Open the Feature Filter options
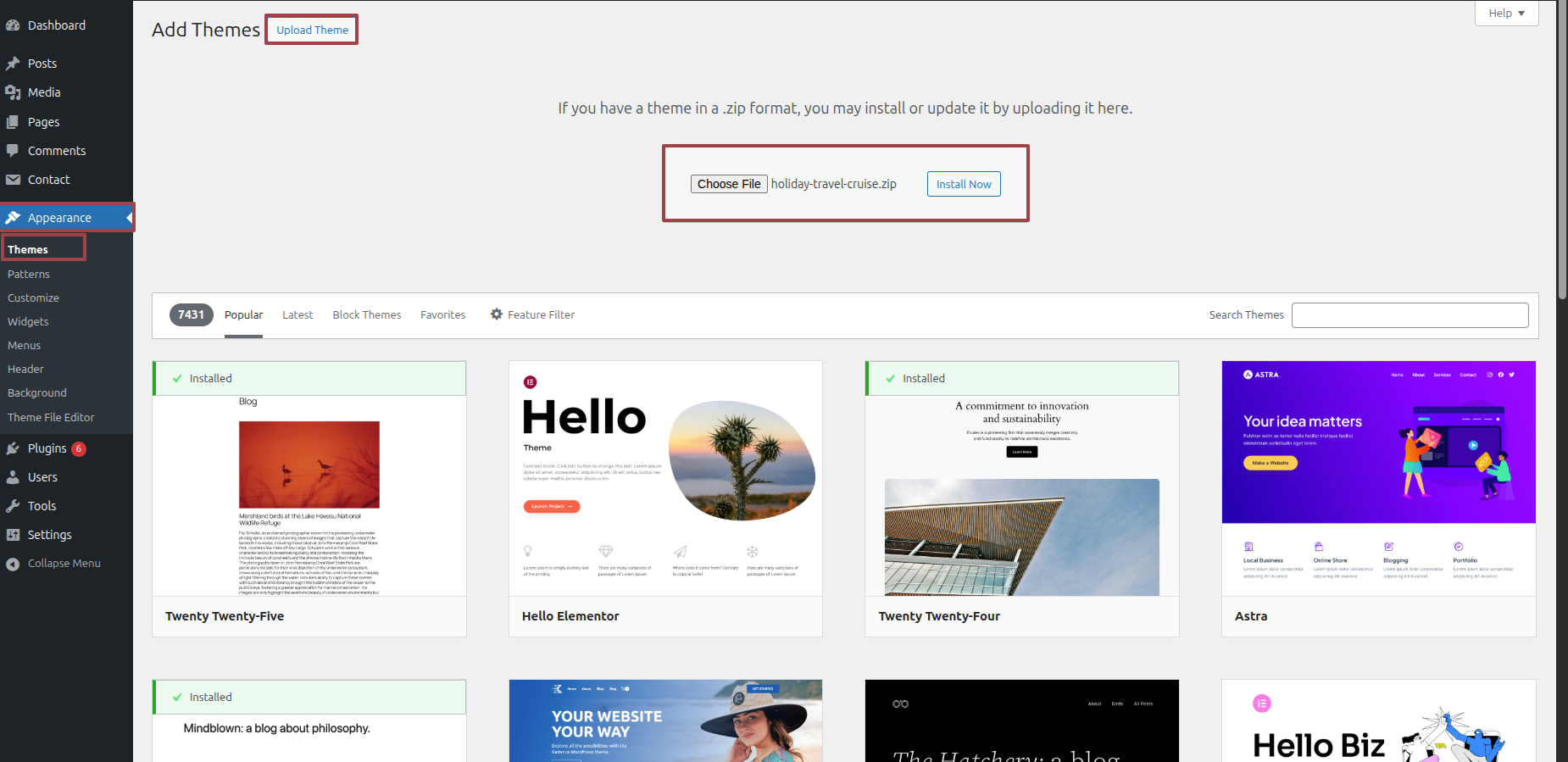Viewport: 1568px width, 762px height. click(x=532, y=314)
